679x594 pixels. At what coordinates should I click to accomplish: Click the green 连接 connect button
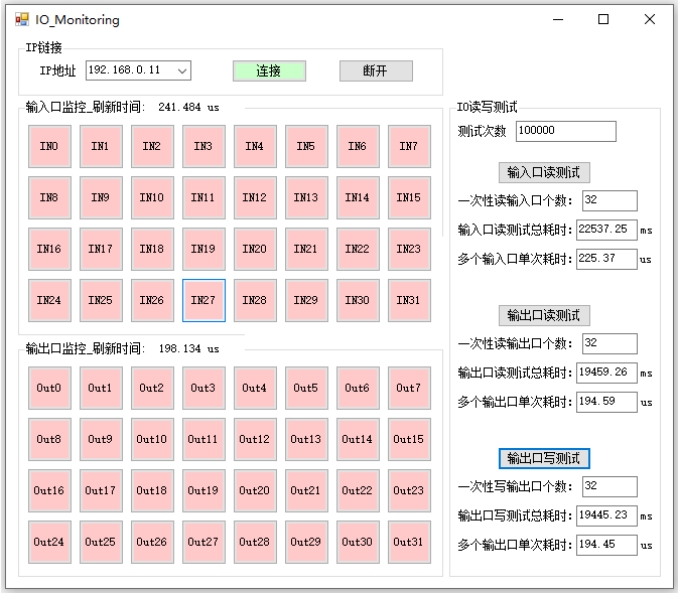[269, 71]
